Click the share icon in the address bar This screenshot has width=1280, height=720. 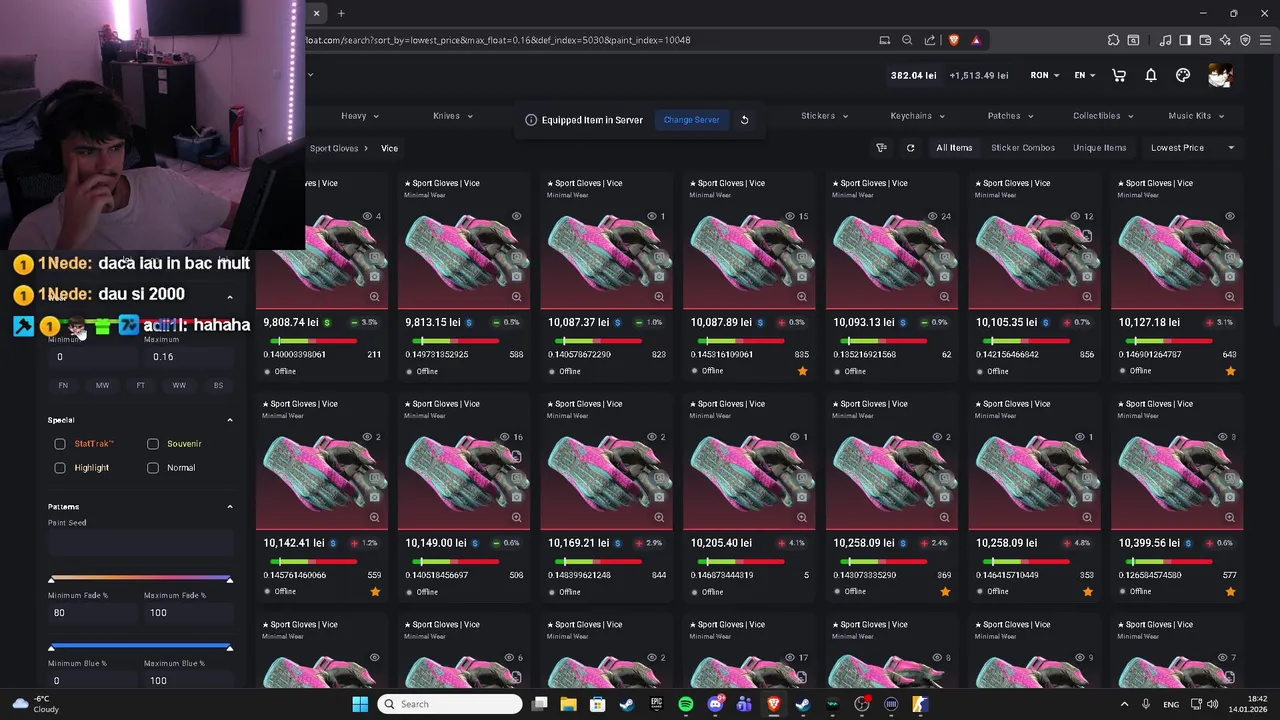tap(930, 40)
